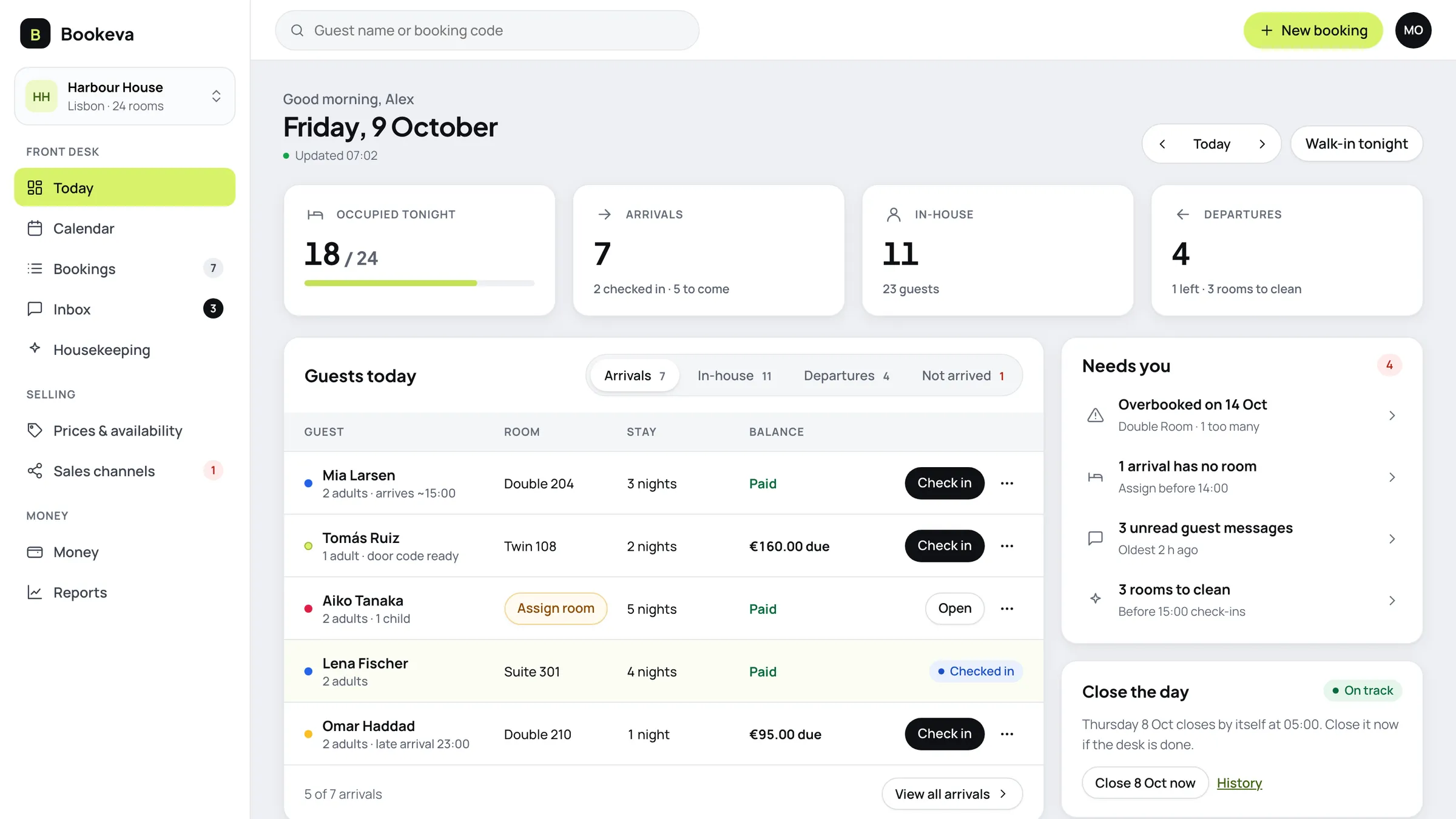Open the History link
The width and height of the screenshot is (1456, 819).
click(x=1239, y=783)
